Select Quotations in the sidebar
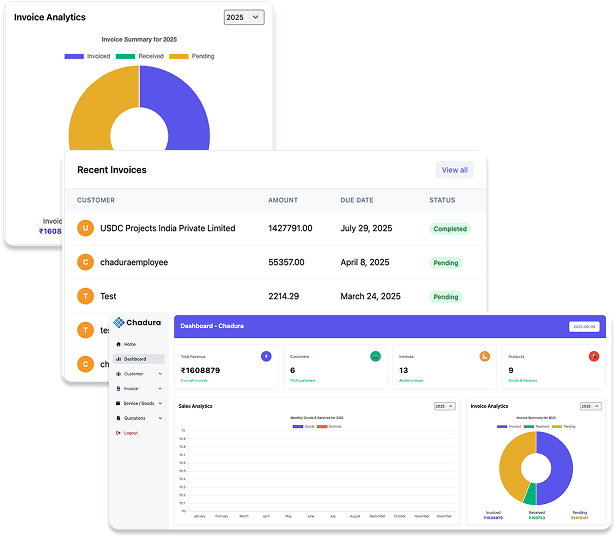The width and height of the screenshot is (616, 538). click(134, 418)
